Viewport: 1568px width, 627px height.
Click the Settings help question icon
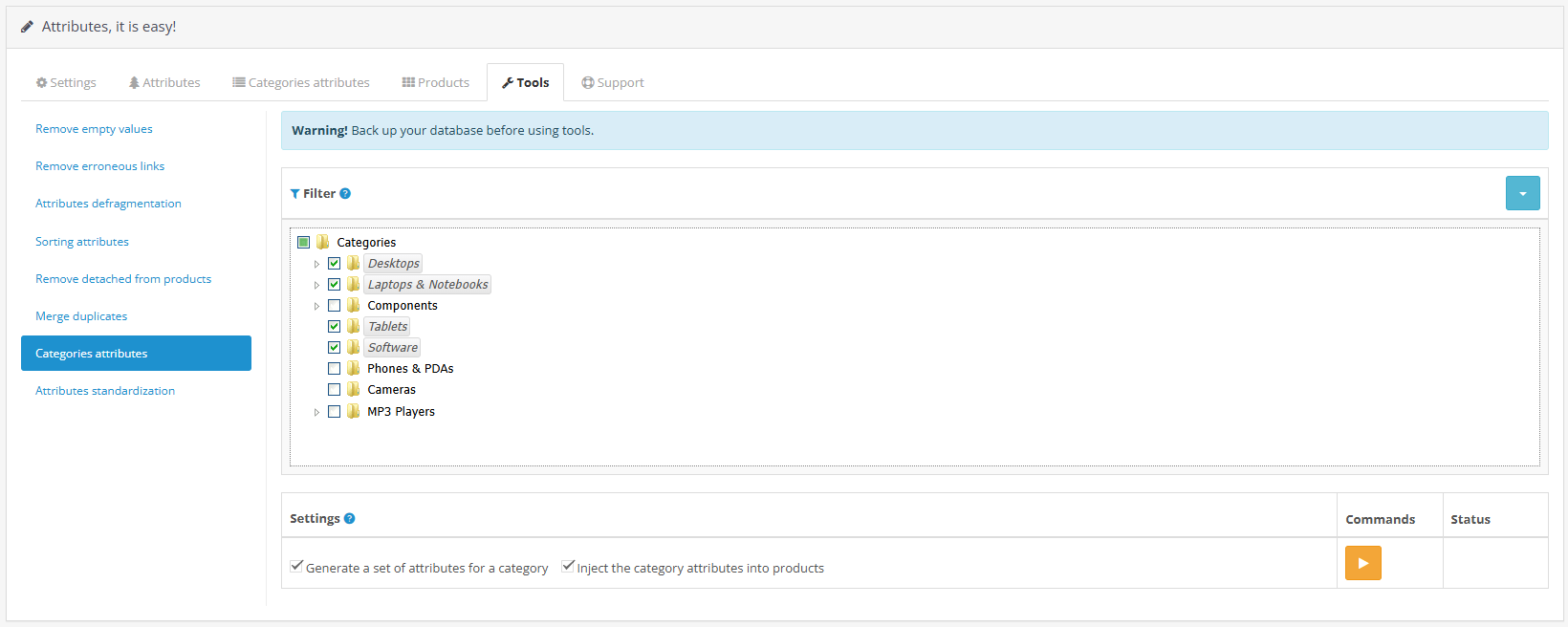point(349,518)
